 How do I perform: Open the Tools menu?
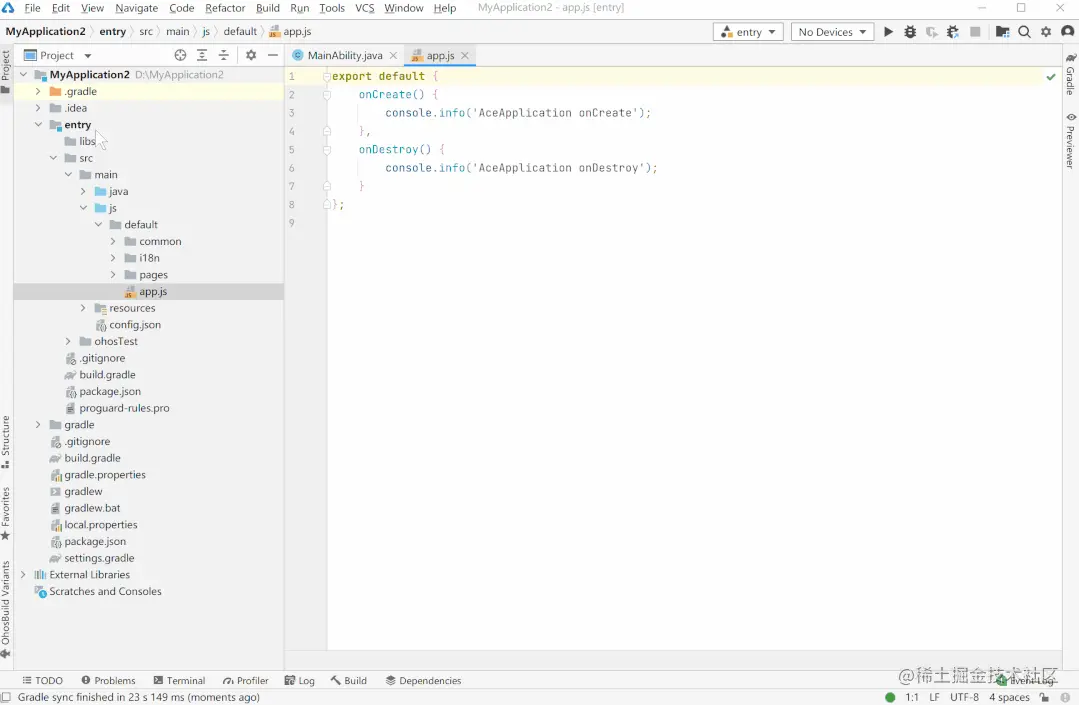332,8
